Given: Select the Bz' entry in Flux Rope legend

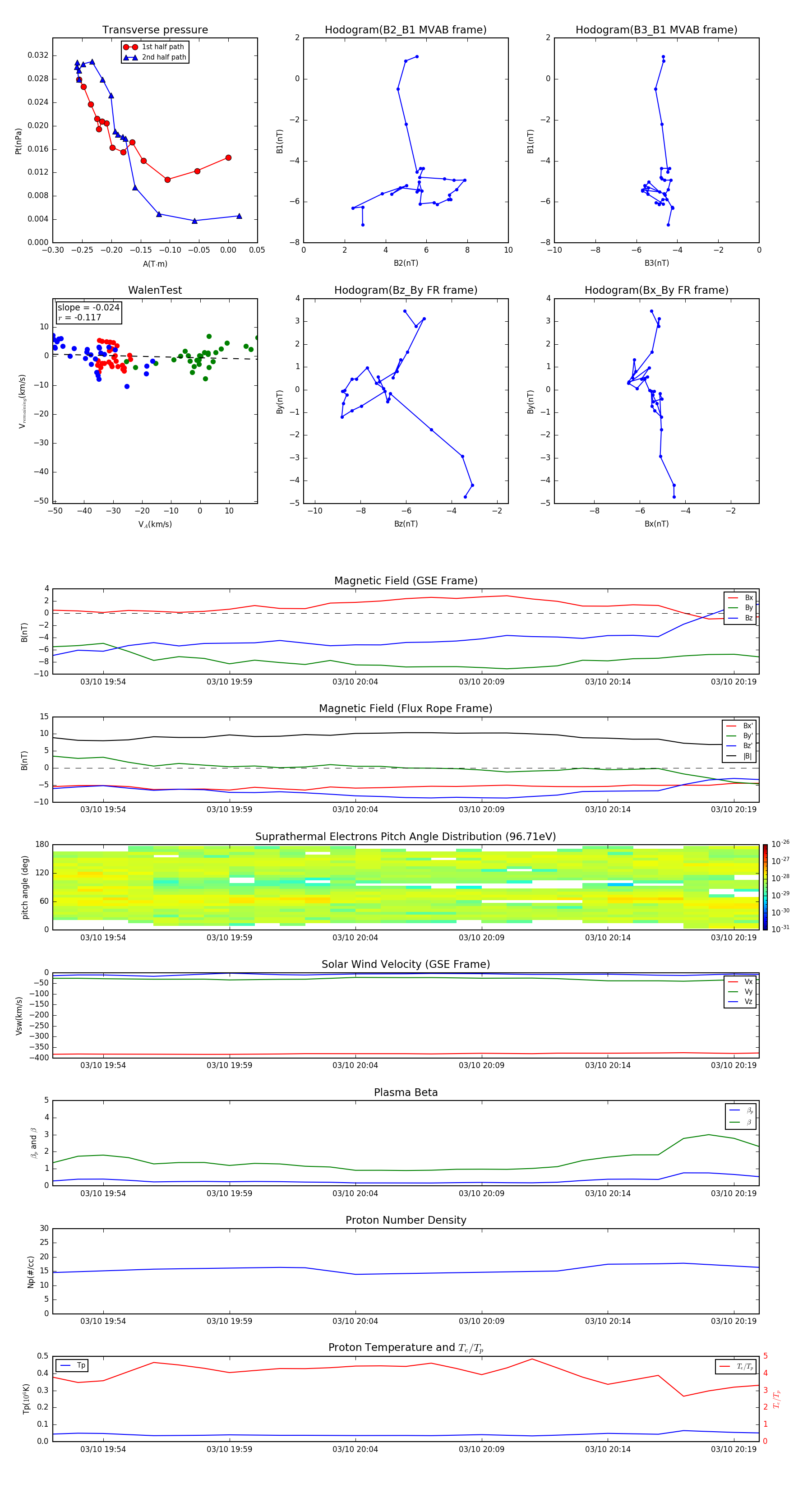Looking at the screenshot, I should pos(739,746).
